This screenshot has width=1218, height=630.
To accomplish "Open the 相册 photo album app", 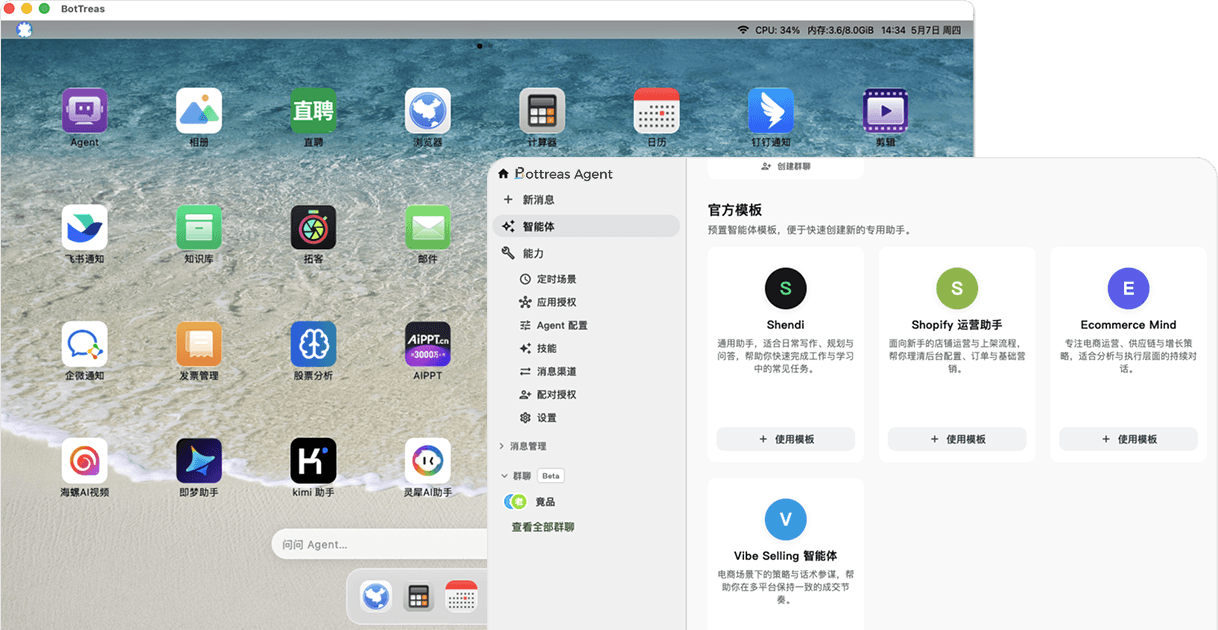I will coord(199,110).
